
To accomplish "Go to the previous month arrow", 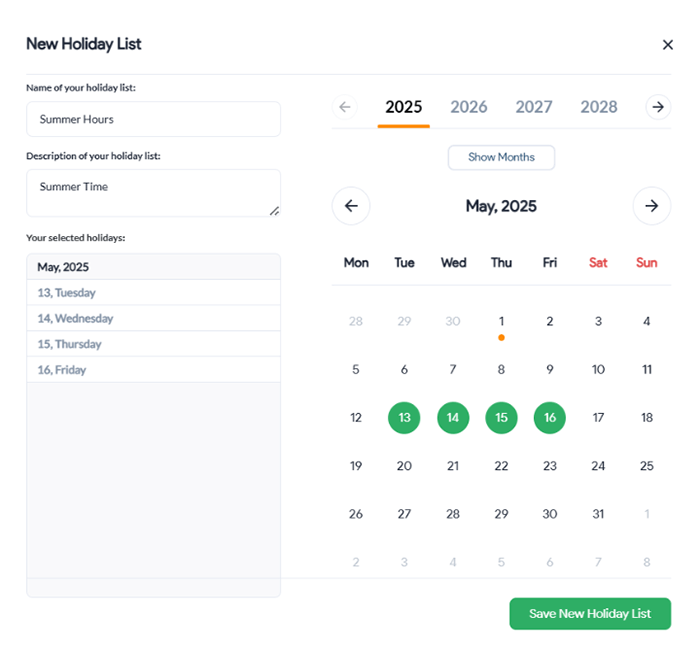I will tap(351, 206).
